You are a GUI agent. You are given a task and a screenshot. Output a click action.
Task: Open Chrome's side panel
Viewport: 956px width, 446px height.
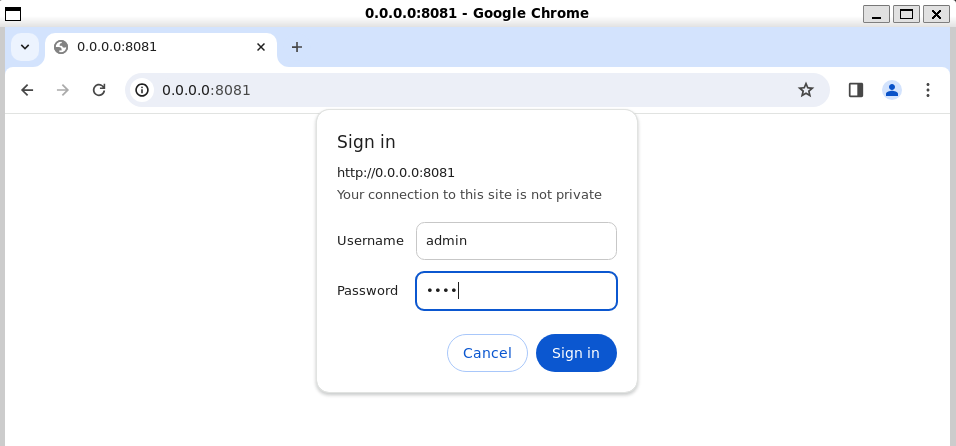[856, 90]
